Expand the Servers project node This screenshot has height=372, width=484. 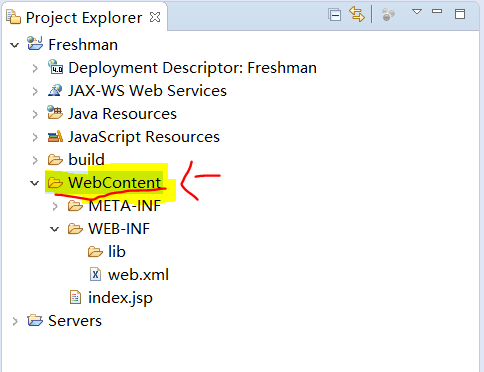15,321
